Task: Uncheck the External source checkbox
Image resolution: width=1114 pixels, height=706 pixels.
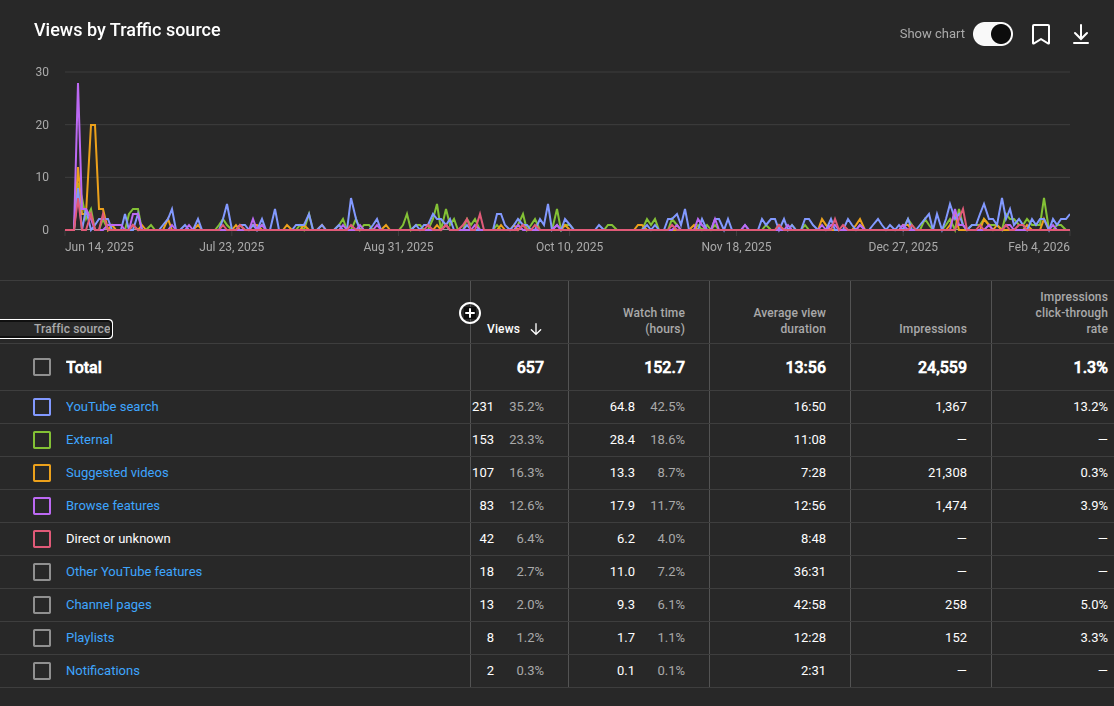Action: [42, 440]
